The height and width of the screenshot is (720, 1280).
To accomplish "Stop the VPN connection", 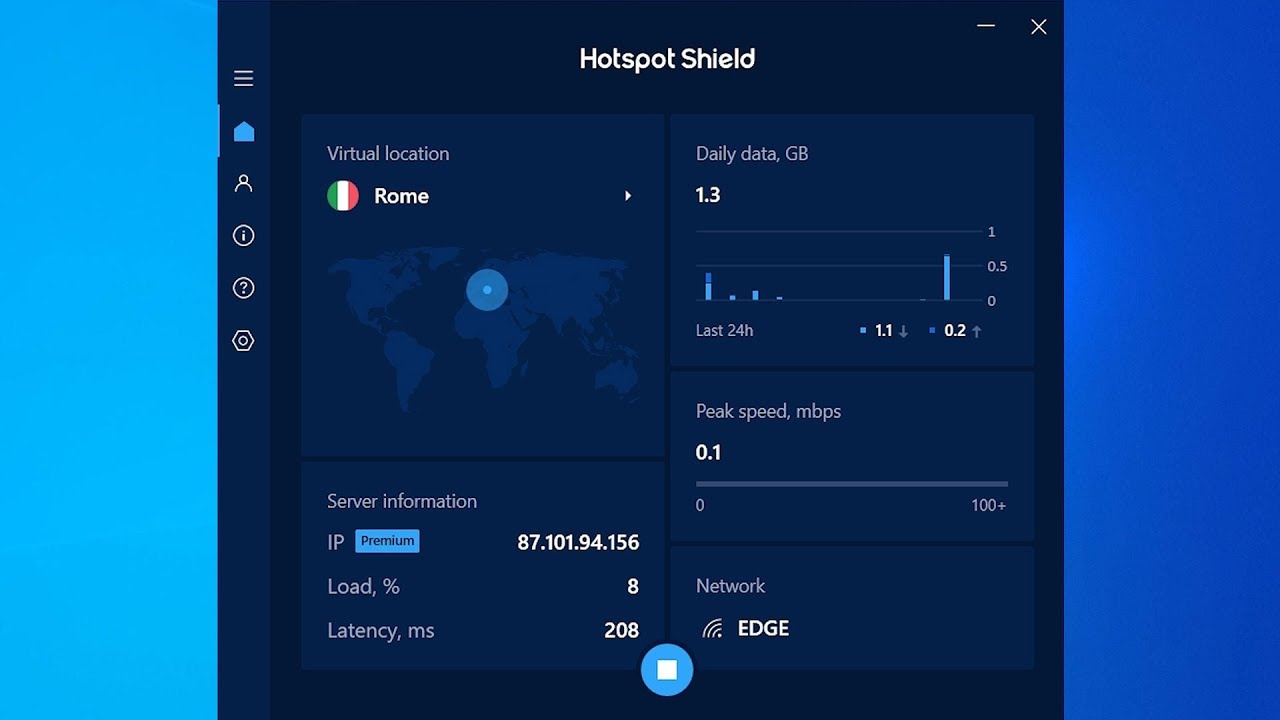I will [667, 670].
